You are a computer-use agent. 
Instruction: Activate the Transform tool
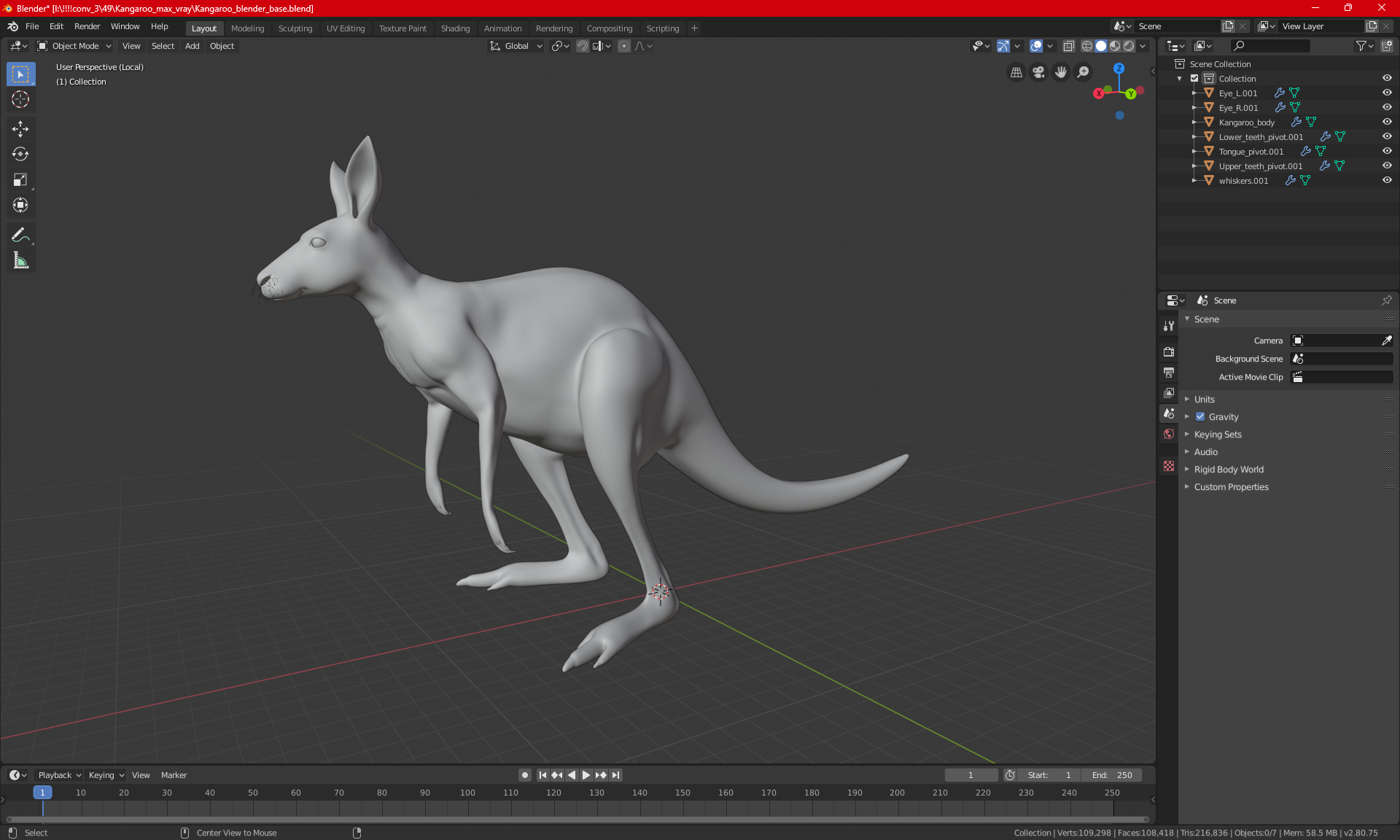[x=20, y=205]
